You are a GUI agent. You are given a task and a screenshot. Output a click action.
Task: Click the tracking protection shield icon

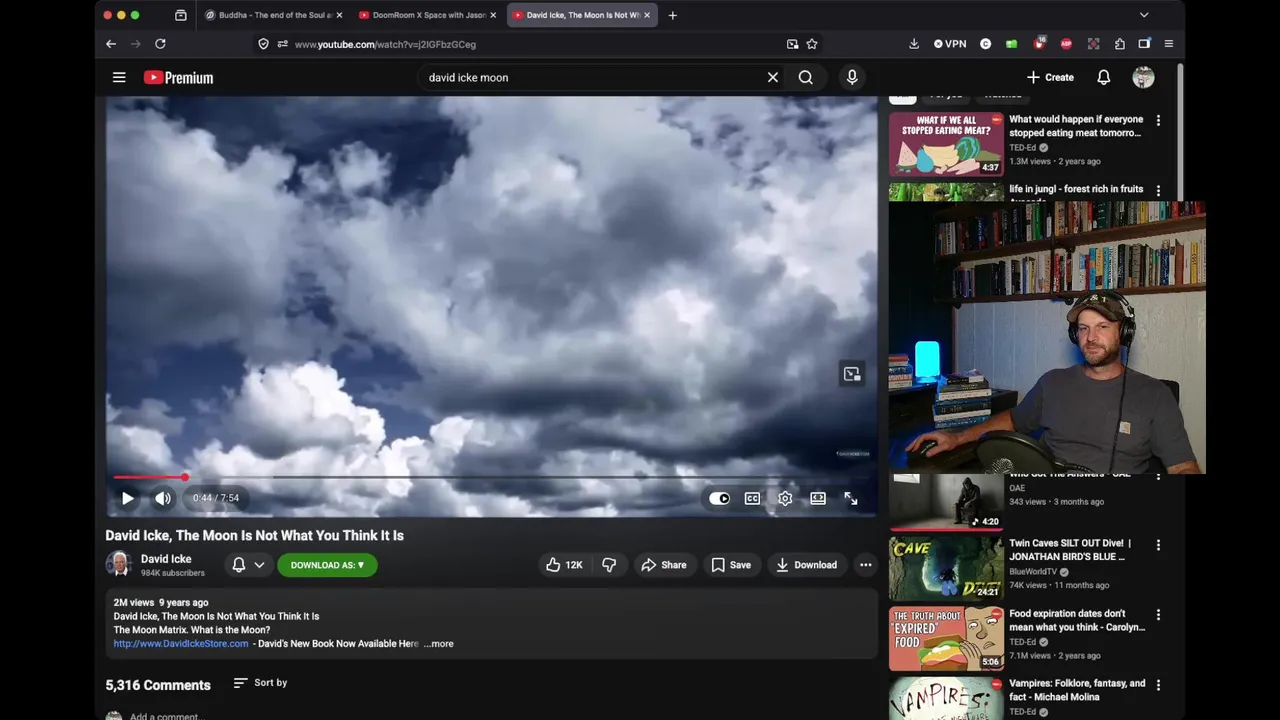point(263,44)
